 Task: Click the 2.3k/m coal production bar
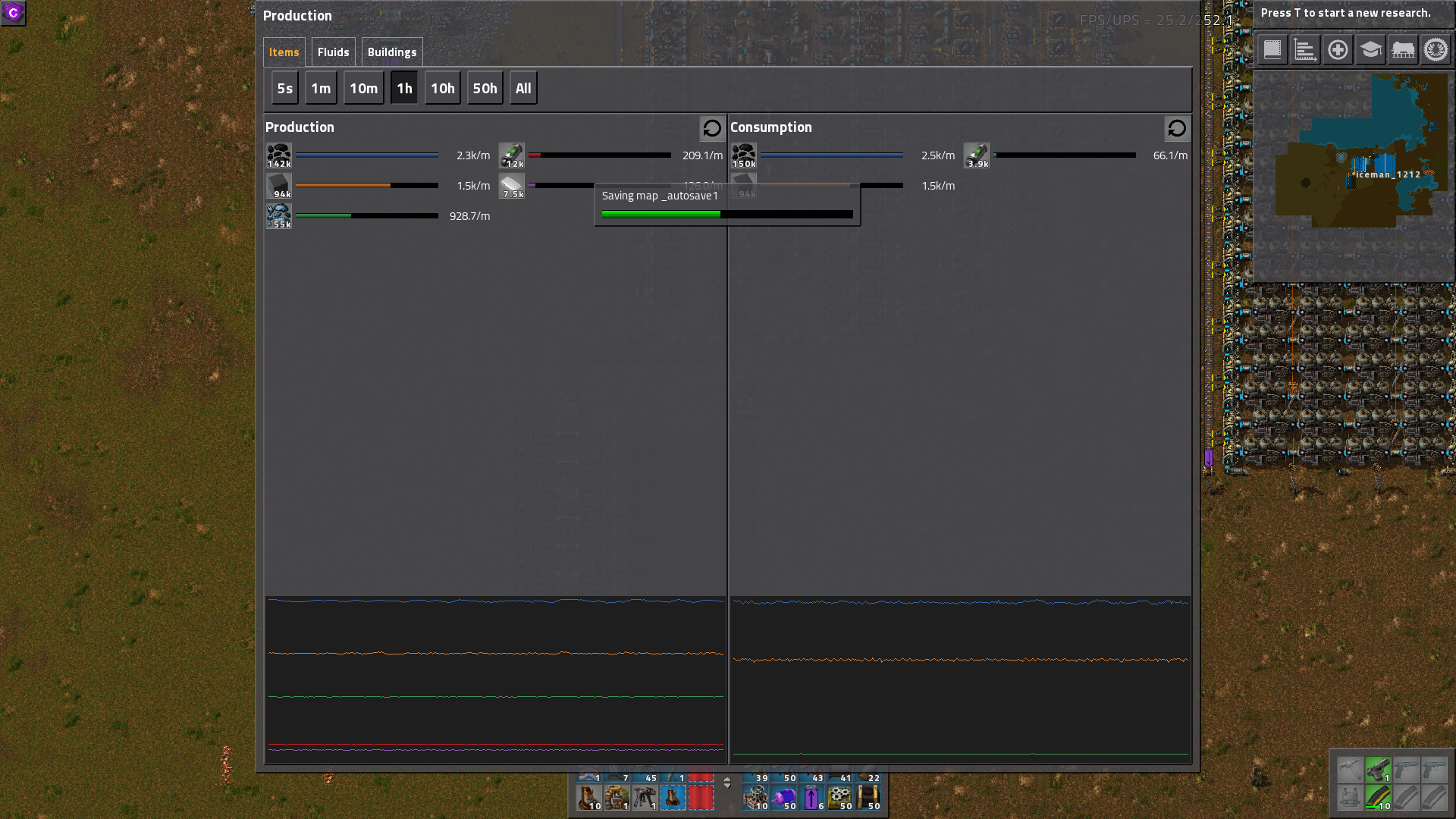coord(366,155)
